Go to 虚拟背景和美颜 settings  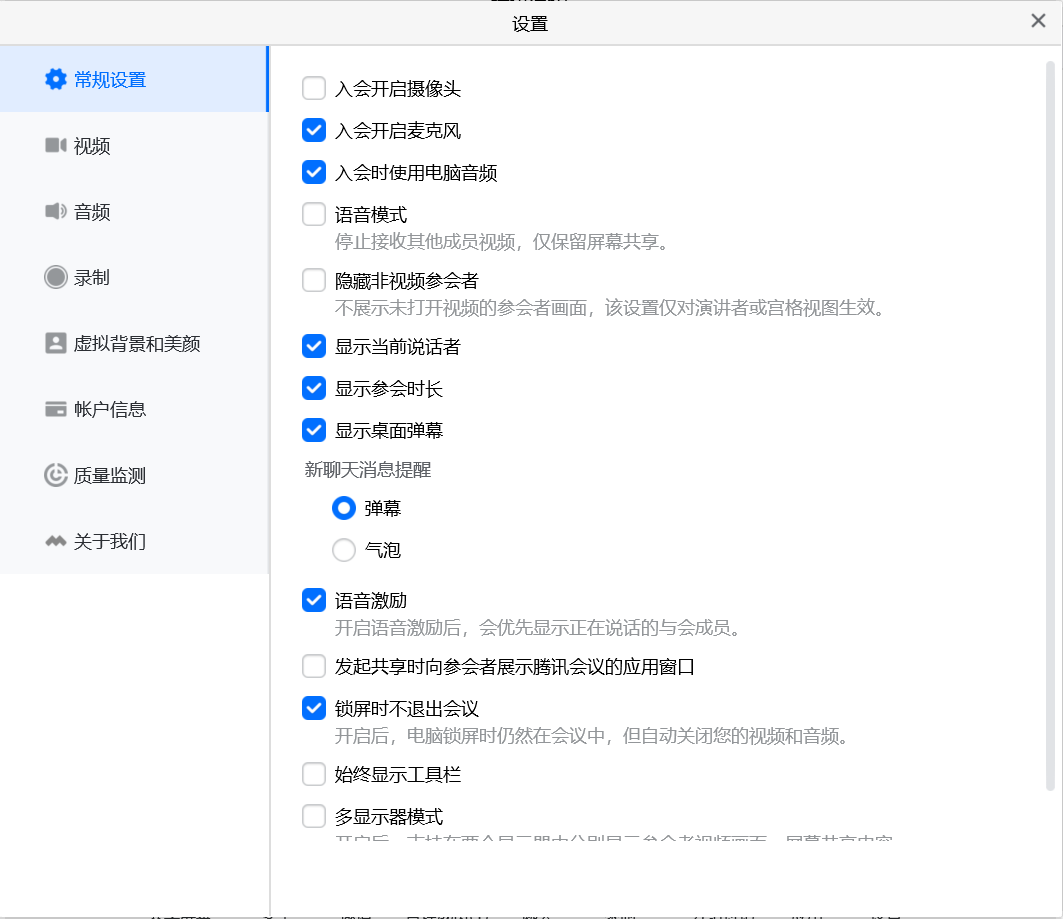pyautogui.click(x=134, y=344)
